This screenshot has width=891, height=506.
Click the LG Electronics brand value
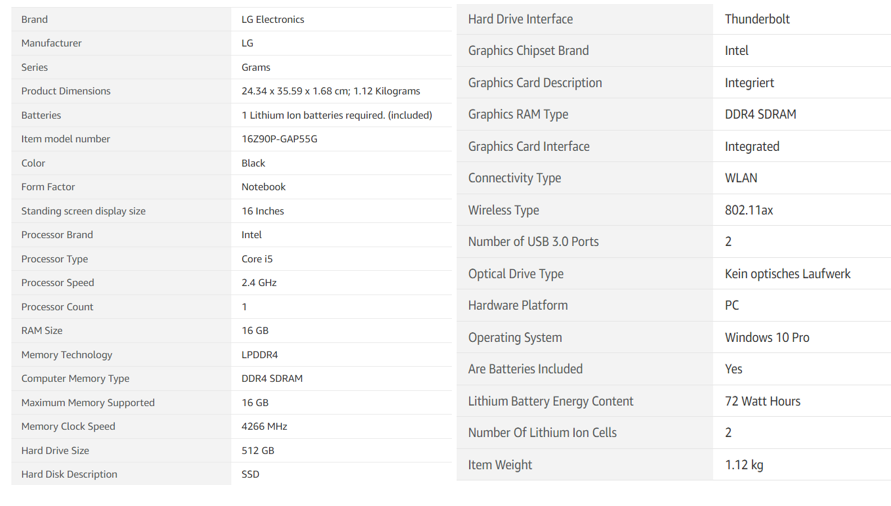(273, 19)
